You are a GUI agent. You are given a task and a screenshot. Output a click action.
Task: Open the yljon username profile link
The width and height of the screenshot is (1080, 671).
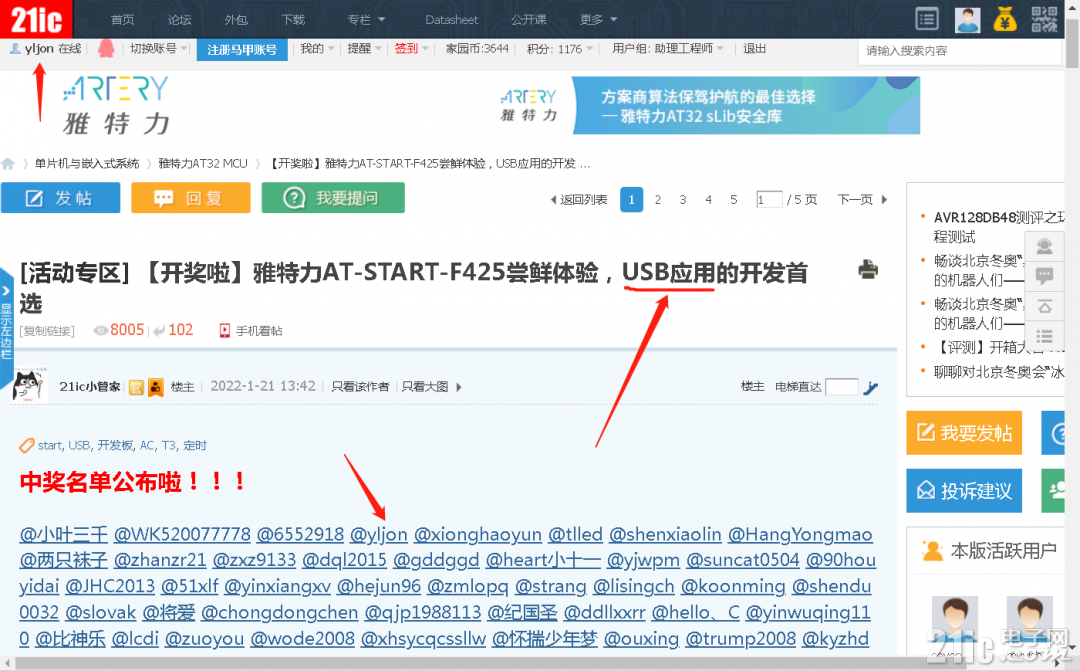click(x=39, y=48)
